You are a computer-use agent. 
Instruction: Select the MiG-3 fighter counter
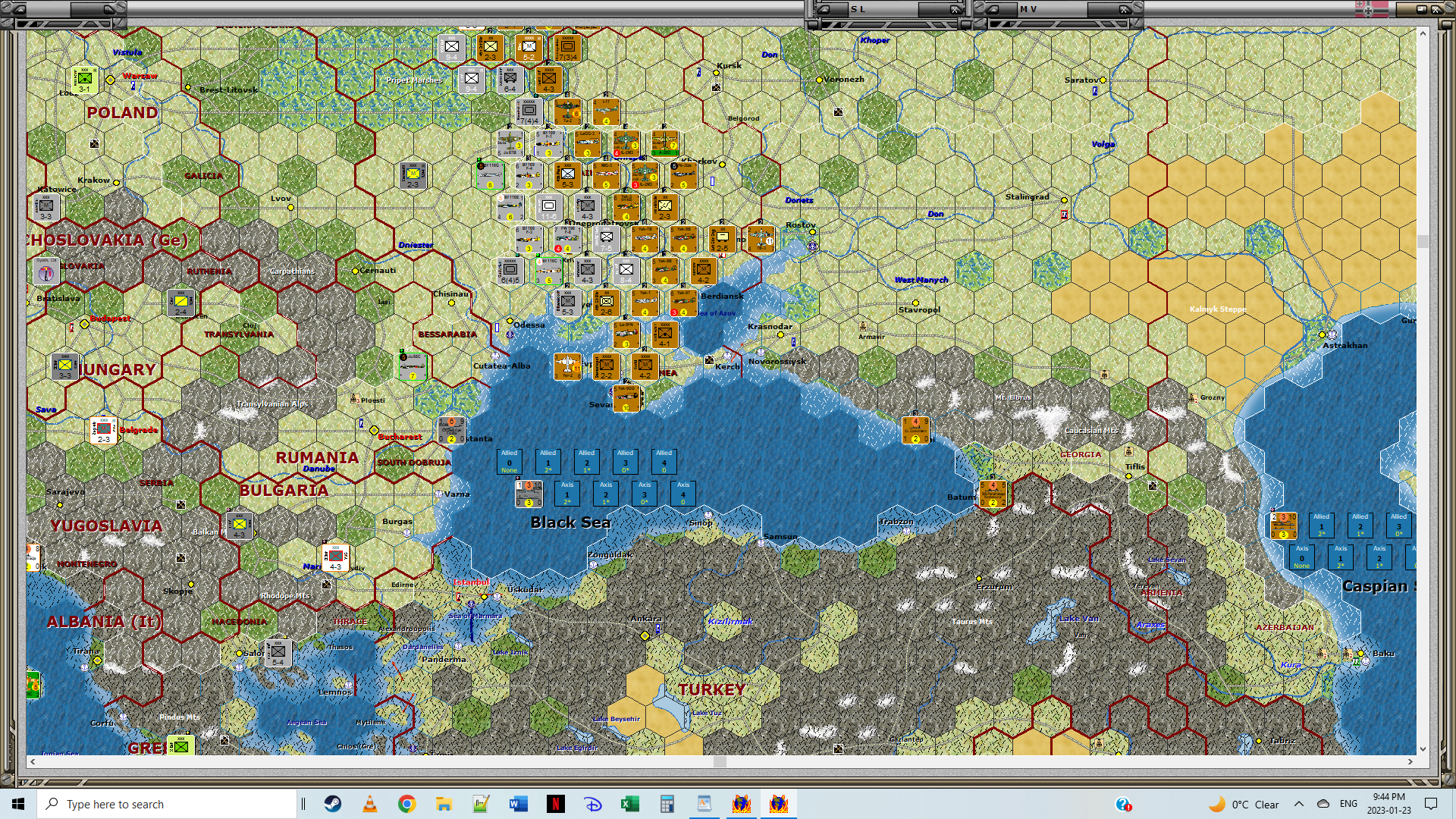[607, 175]
